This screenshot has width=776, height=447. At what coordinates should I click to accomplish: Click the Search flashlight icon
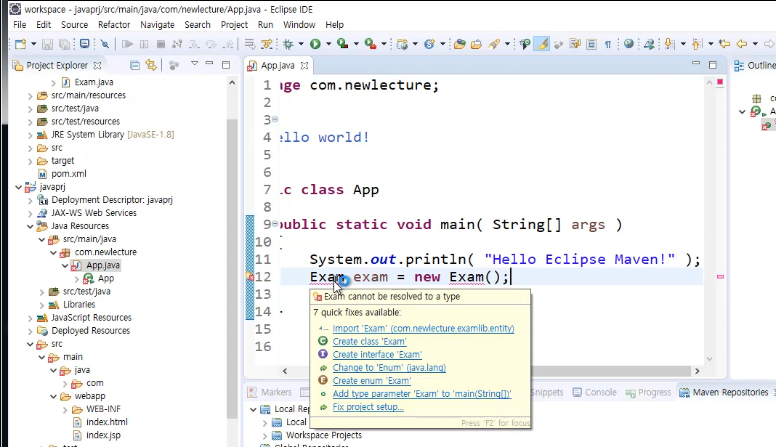point(494,44)
